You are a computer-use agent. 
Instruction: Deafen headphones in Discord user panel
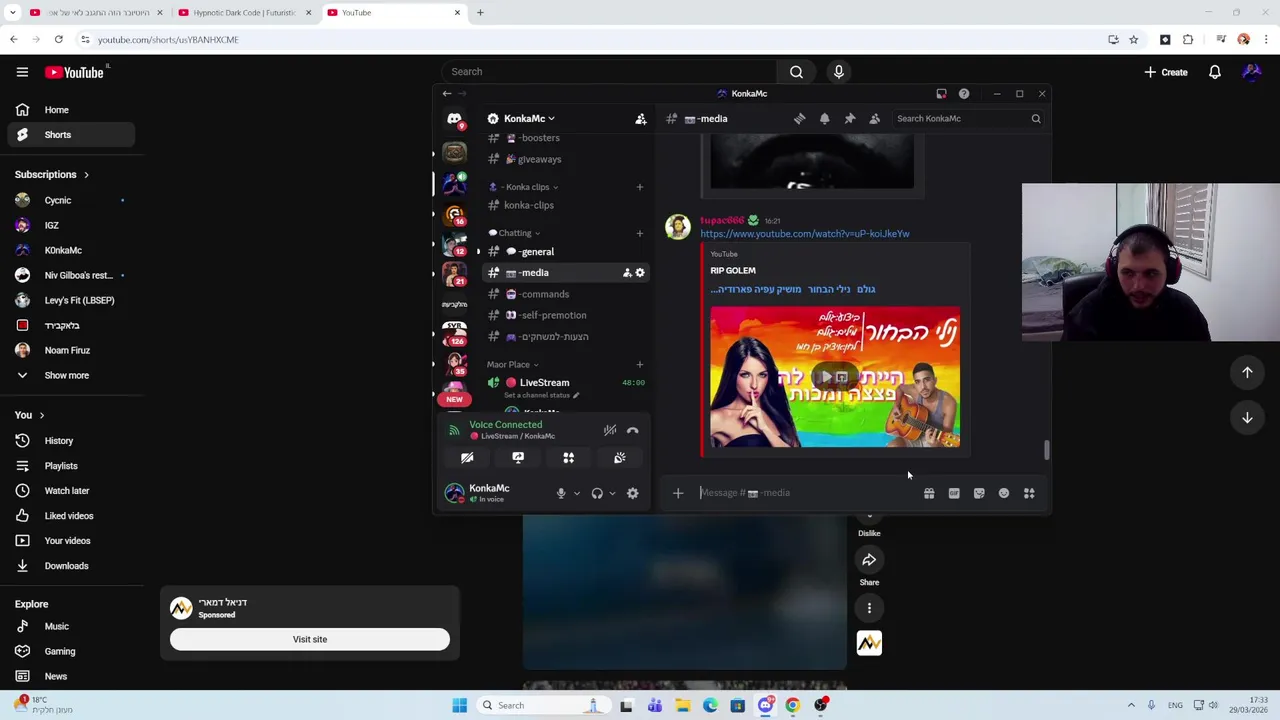(597, 493)
